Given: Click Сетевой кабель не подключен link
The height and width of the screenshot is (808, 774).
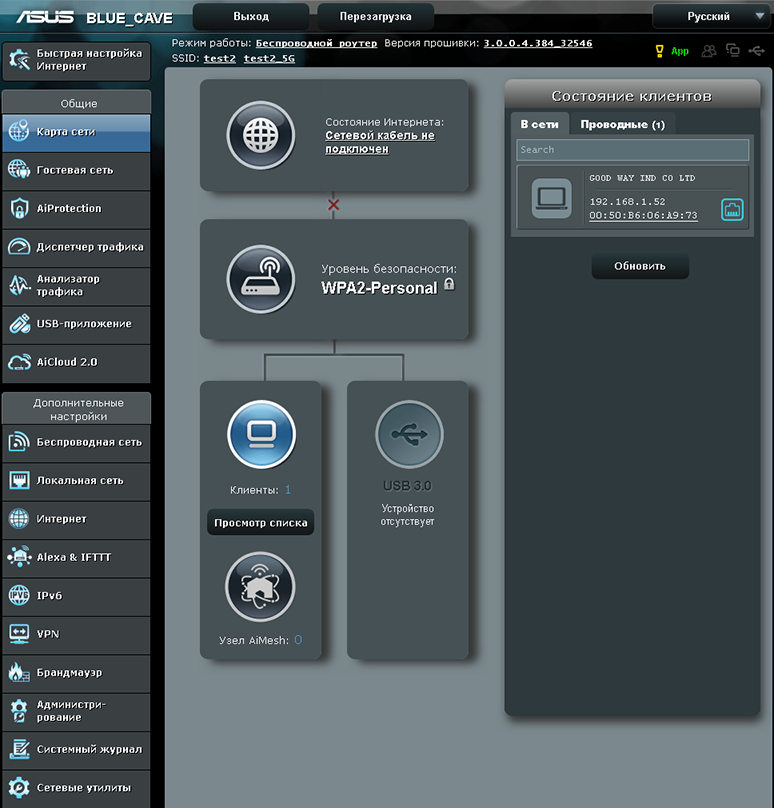Looking at the screenshot, I should pos(380,142).
